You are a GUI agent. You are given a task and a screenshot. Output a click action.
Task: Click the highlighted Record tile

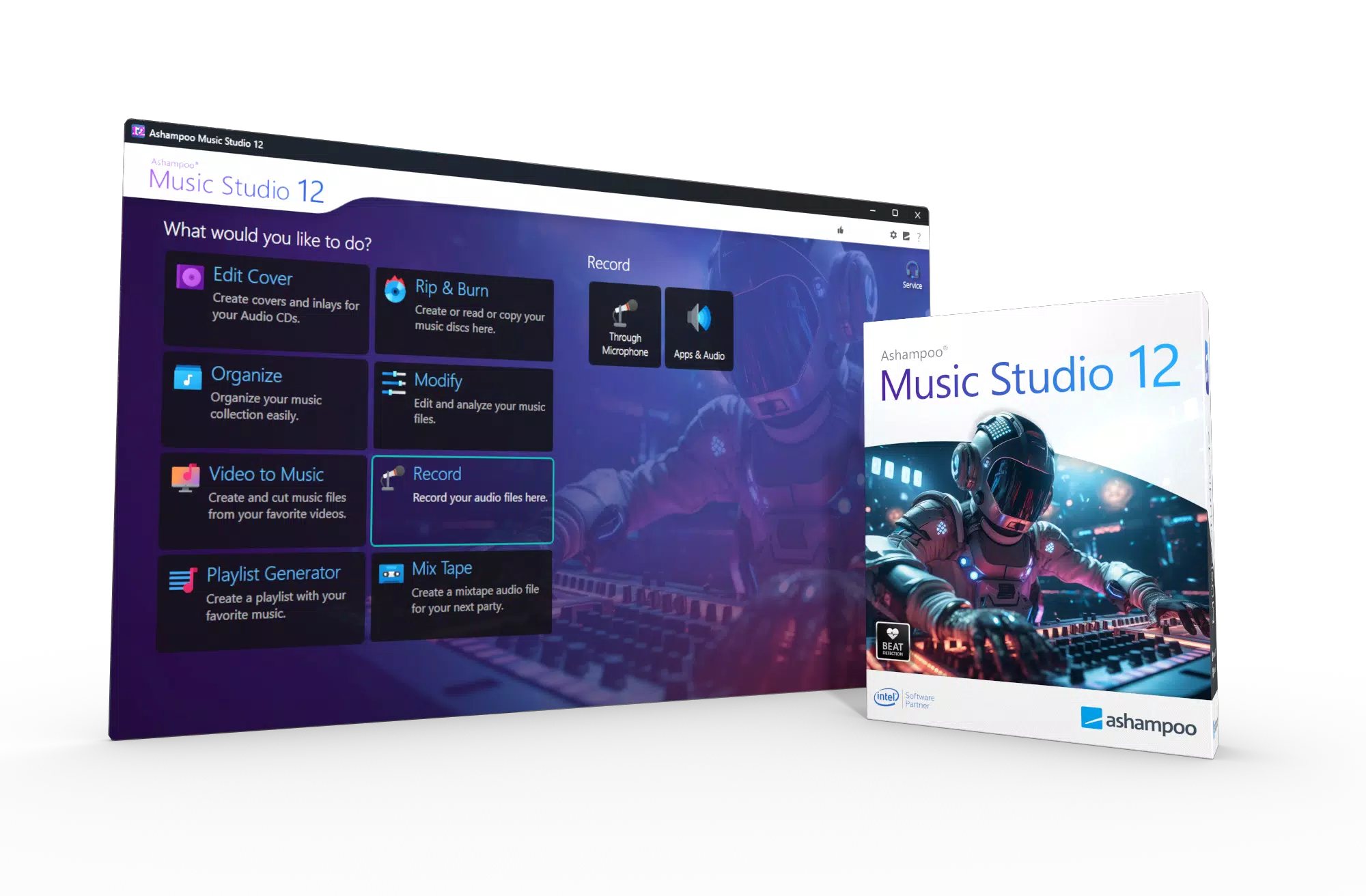462,501
